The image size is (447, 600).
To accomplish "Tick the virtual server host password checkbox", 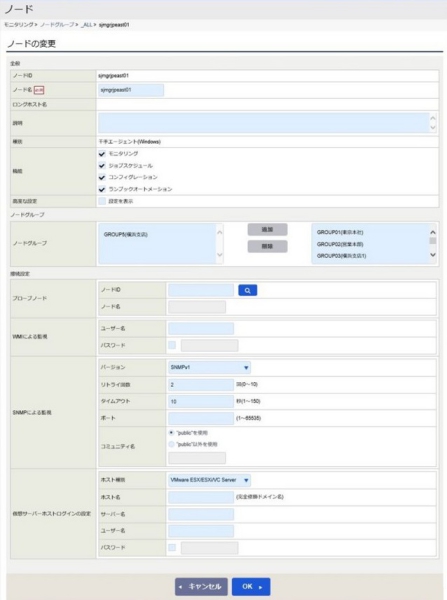I will (172, 548).
